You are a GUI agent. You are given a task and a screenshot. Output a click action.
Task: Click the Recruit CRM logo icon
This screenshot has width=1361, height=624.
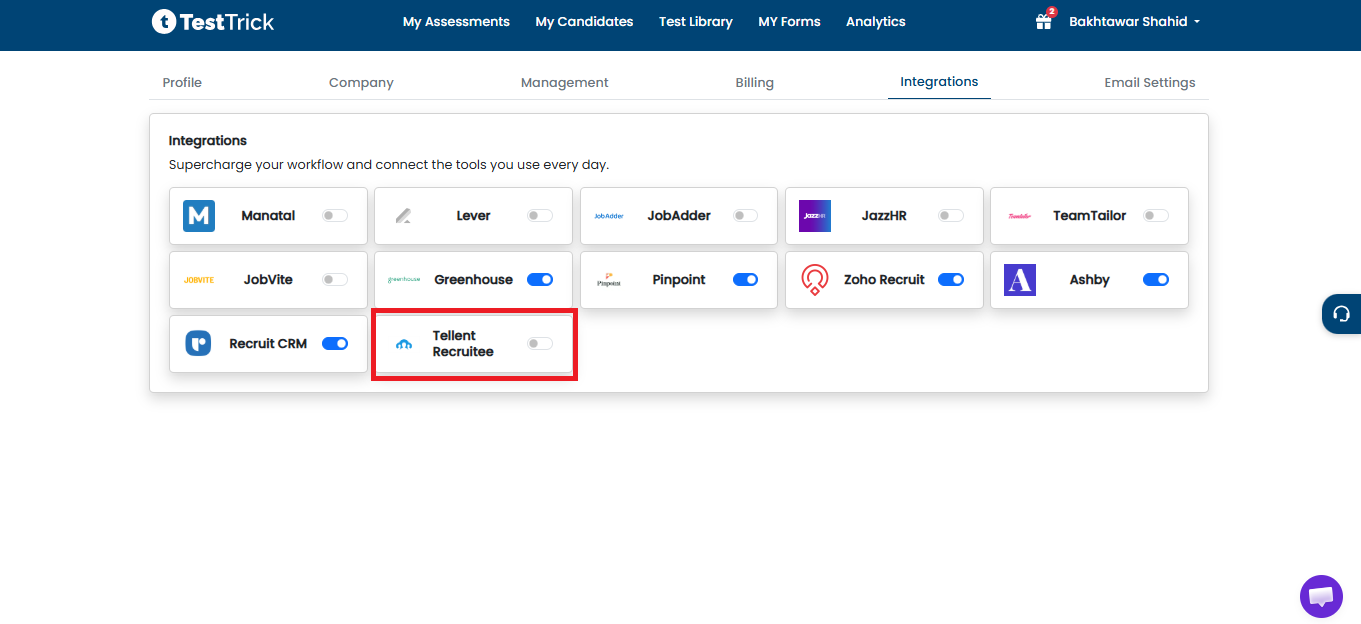198,344
